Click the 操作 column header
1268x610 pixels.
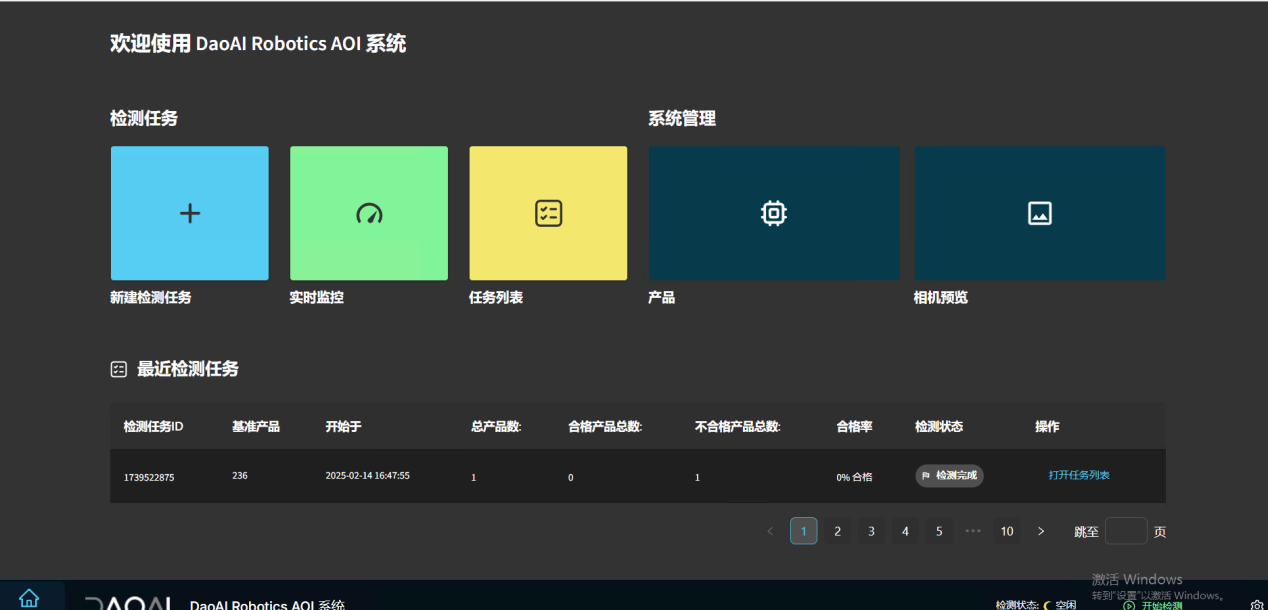(x=1047, y=426)
